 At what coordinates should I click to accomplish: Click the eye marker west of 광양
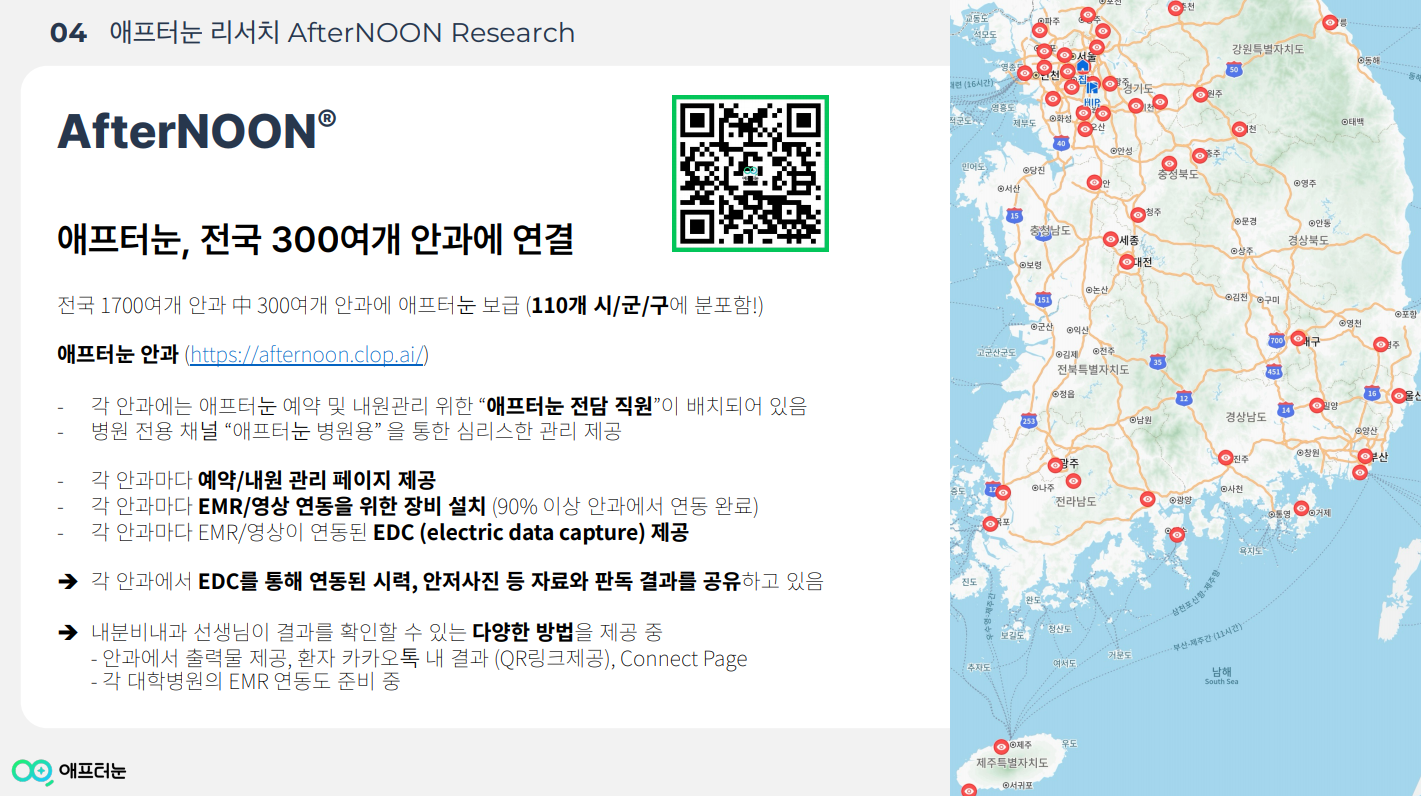(1147, 499)
